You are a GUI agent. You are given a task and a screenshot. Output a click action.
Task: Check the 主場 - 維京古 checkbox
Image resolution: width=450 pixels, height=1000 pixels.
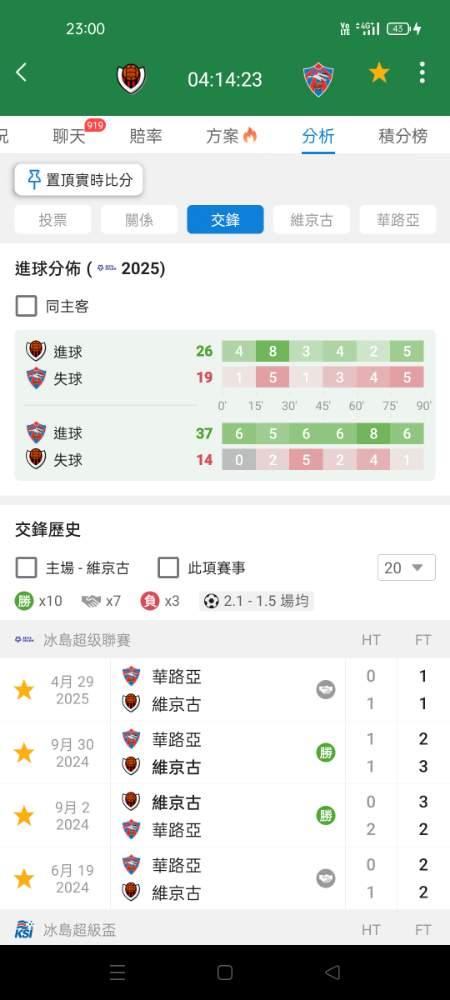26,568
